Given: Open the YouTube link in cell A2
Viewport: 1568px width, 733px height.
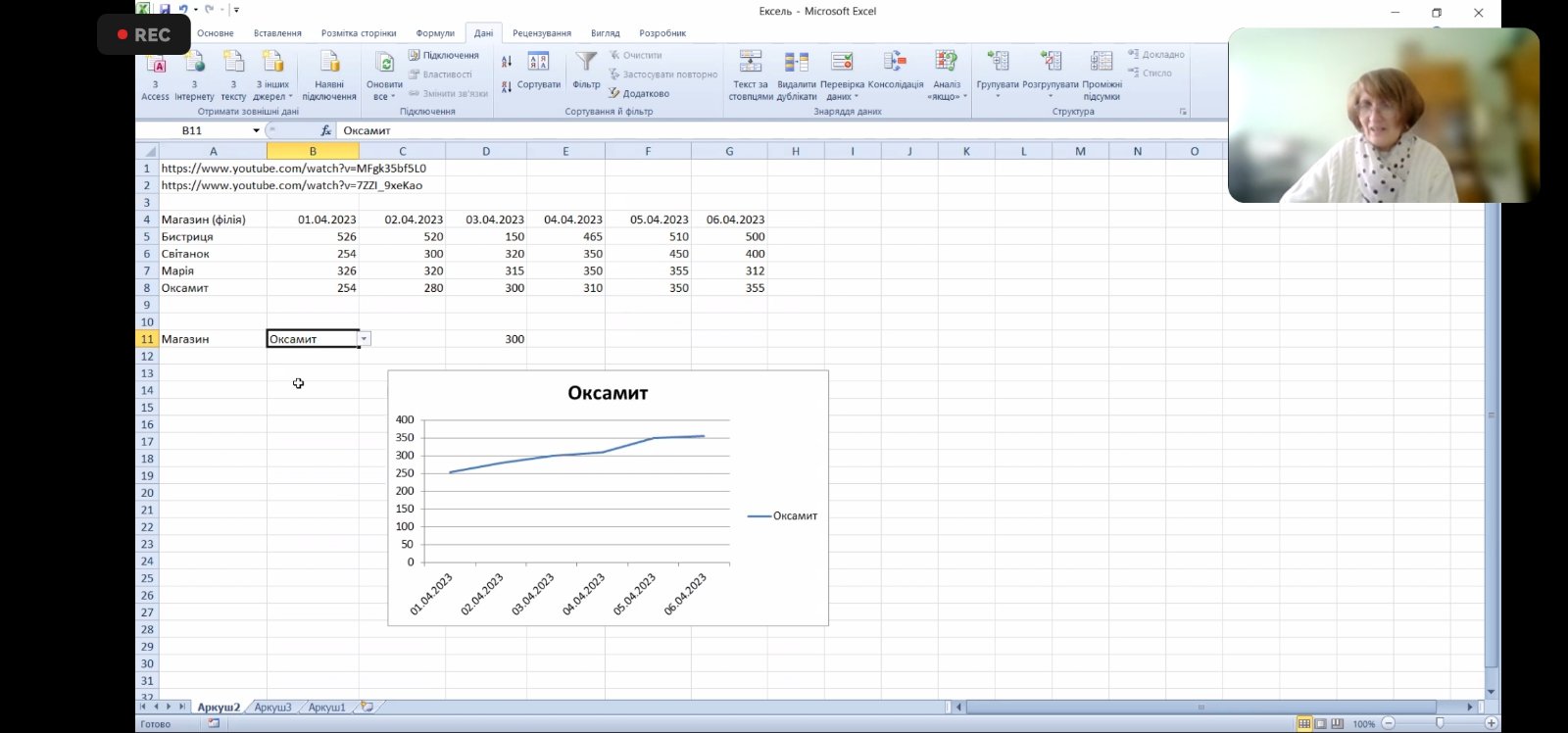Looking at the screenshot, I should tap(291, 185).
